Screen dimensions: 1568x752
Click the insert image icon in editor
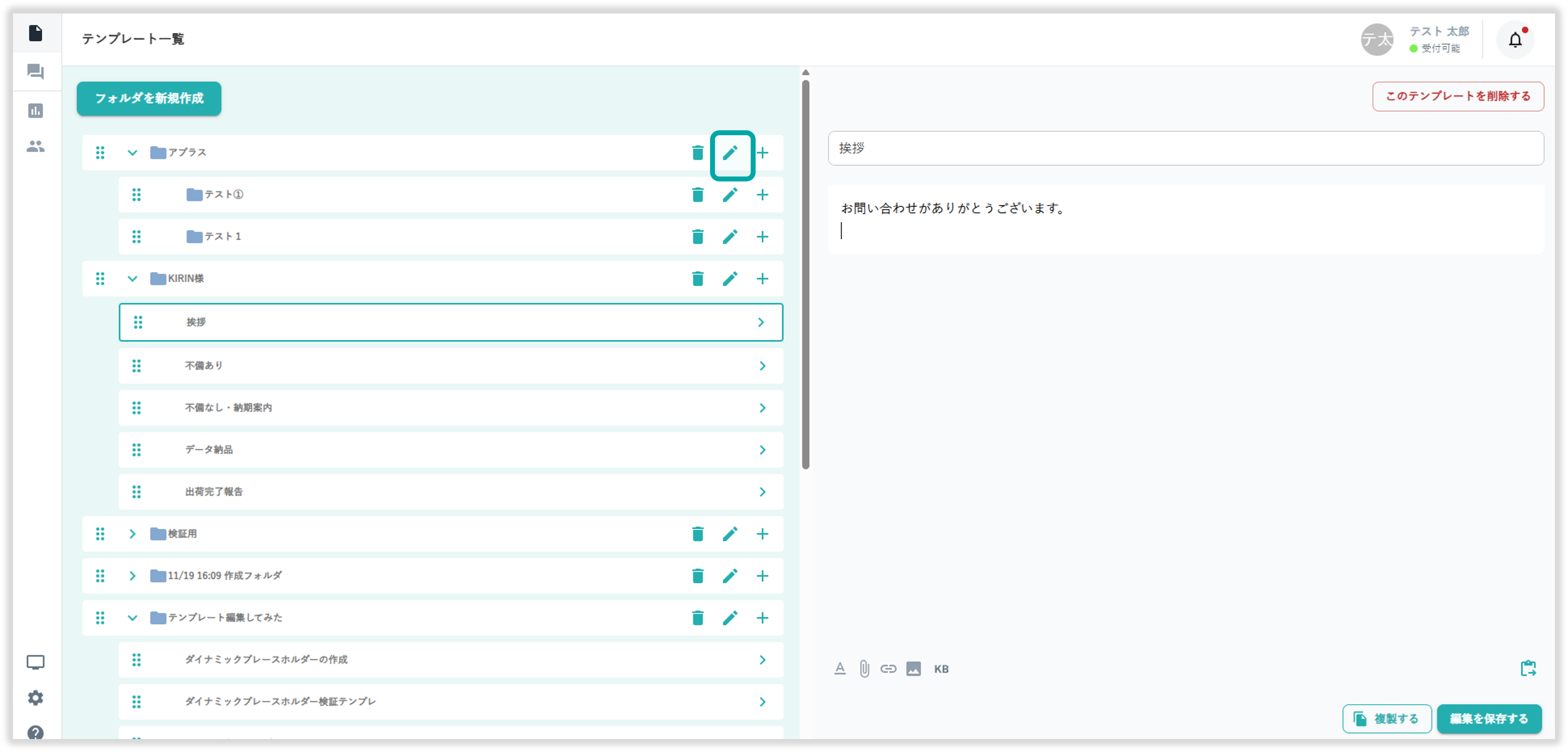(x=913, y=669)
